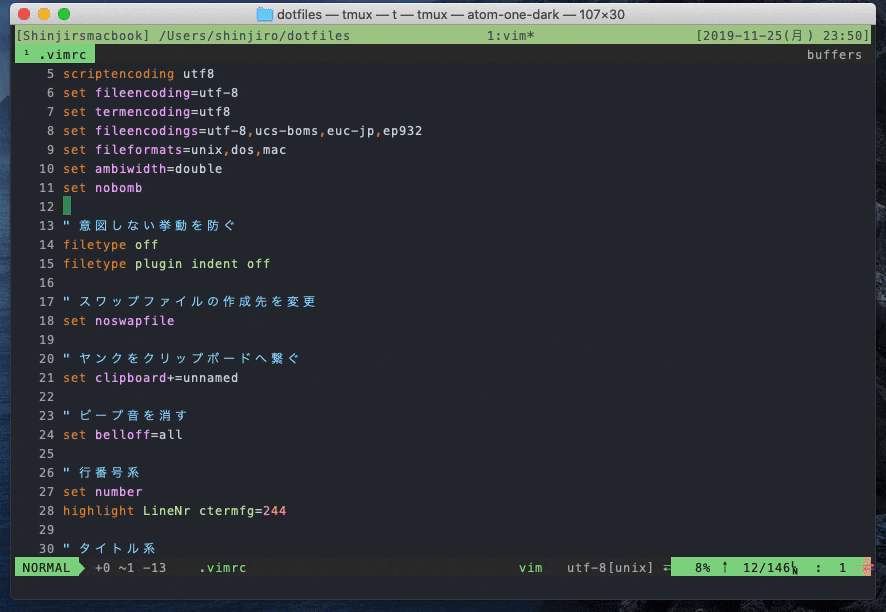This screenshot has width=886, height=612.
Task: Click the set noswapfile line
Action: click(x=119, y=320)
